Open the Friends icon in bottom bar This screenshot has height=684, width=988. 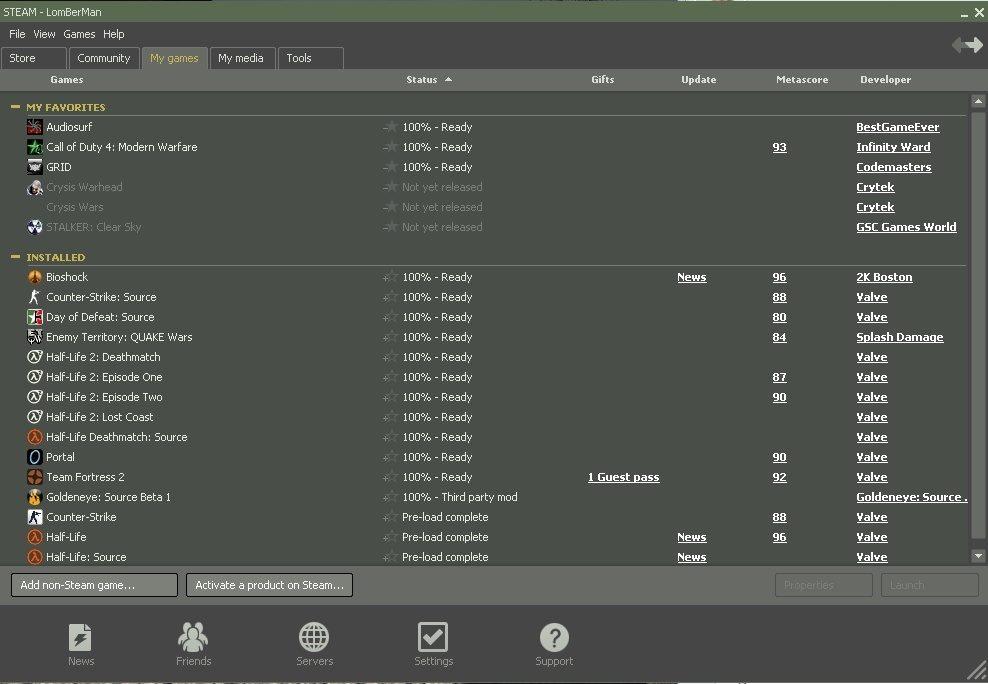(x=193, y=638)
